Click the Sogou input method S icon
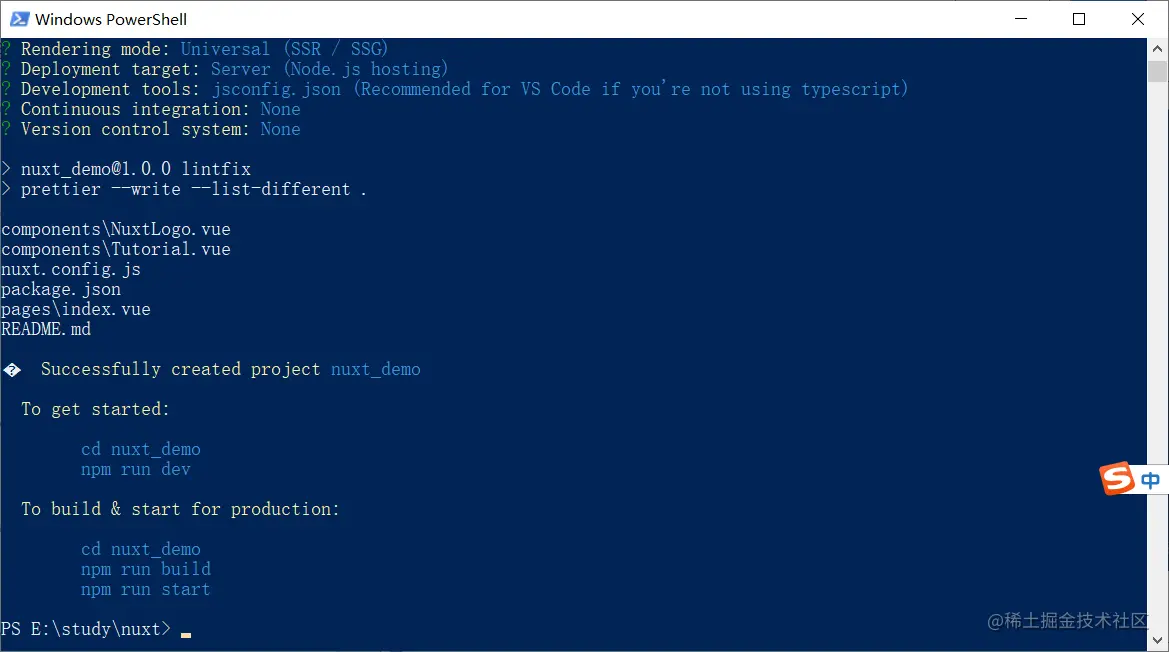The height and width of the screenshot is (652, 1169). (x=1117, y=479)
